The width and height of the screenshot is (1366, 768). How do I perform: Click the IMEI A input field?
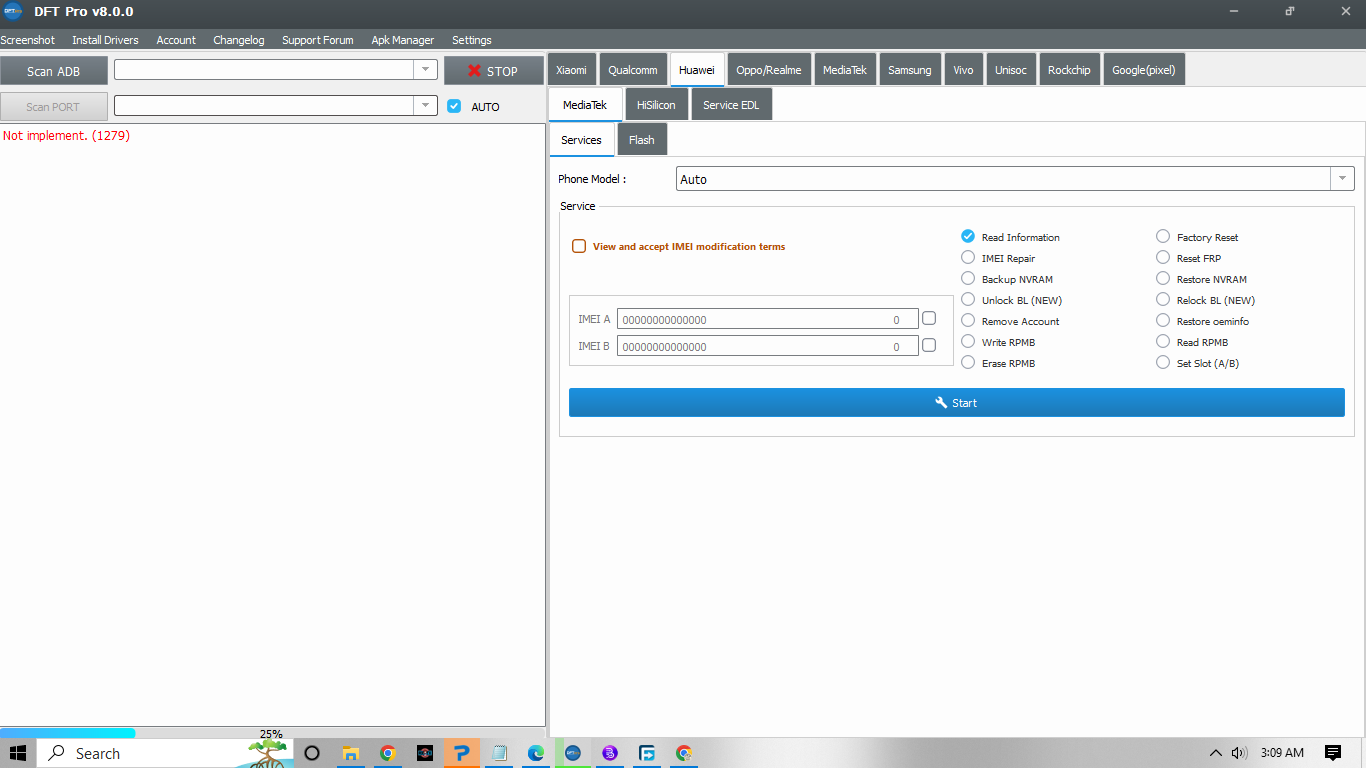(x=767, y=319)
